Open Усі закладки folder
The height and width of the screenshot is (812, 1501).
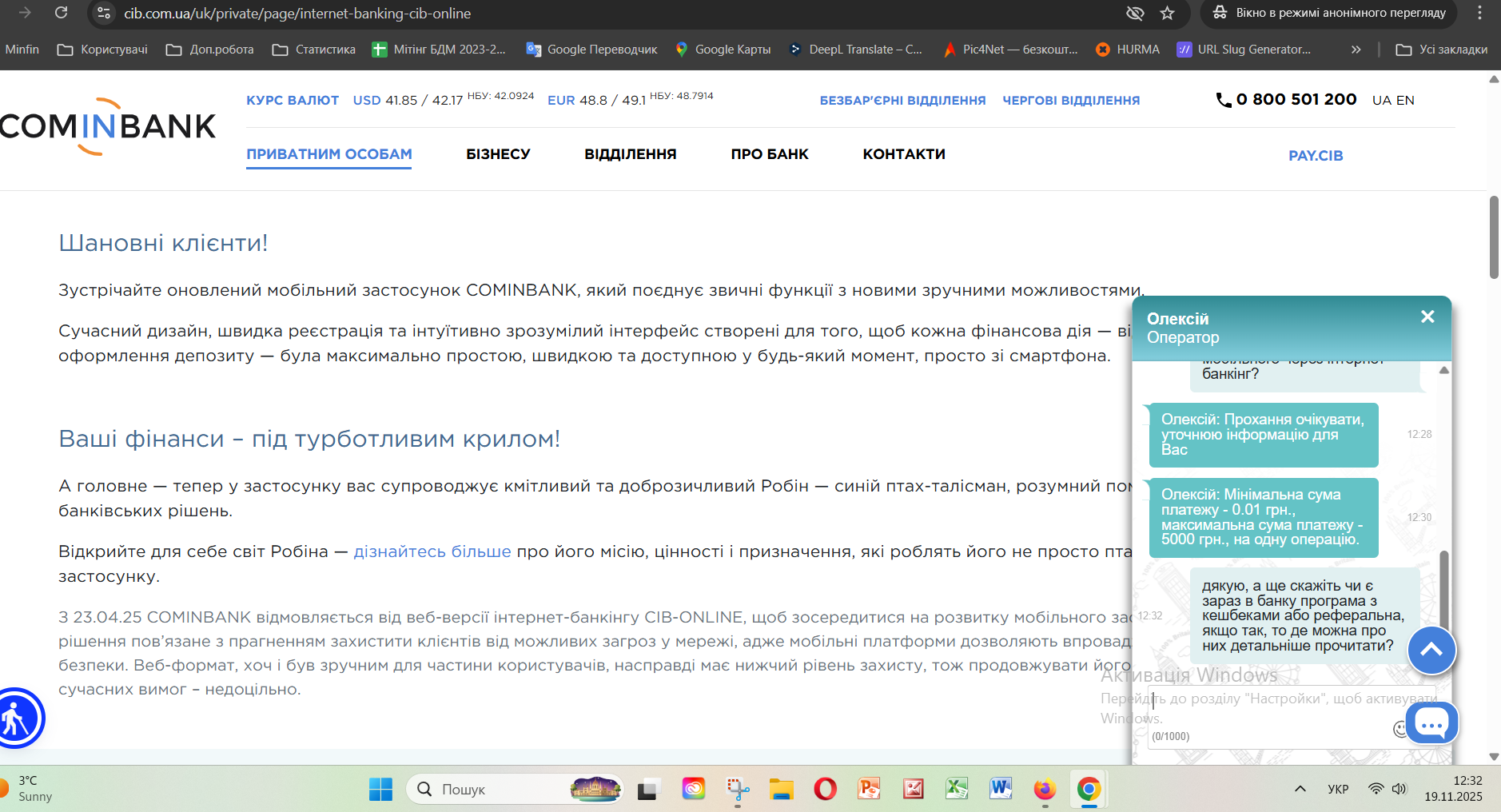click(x=1442, y=50)
